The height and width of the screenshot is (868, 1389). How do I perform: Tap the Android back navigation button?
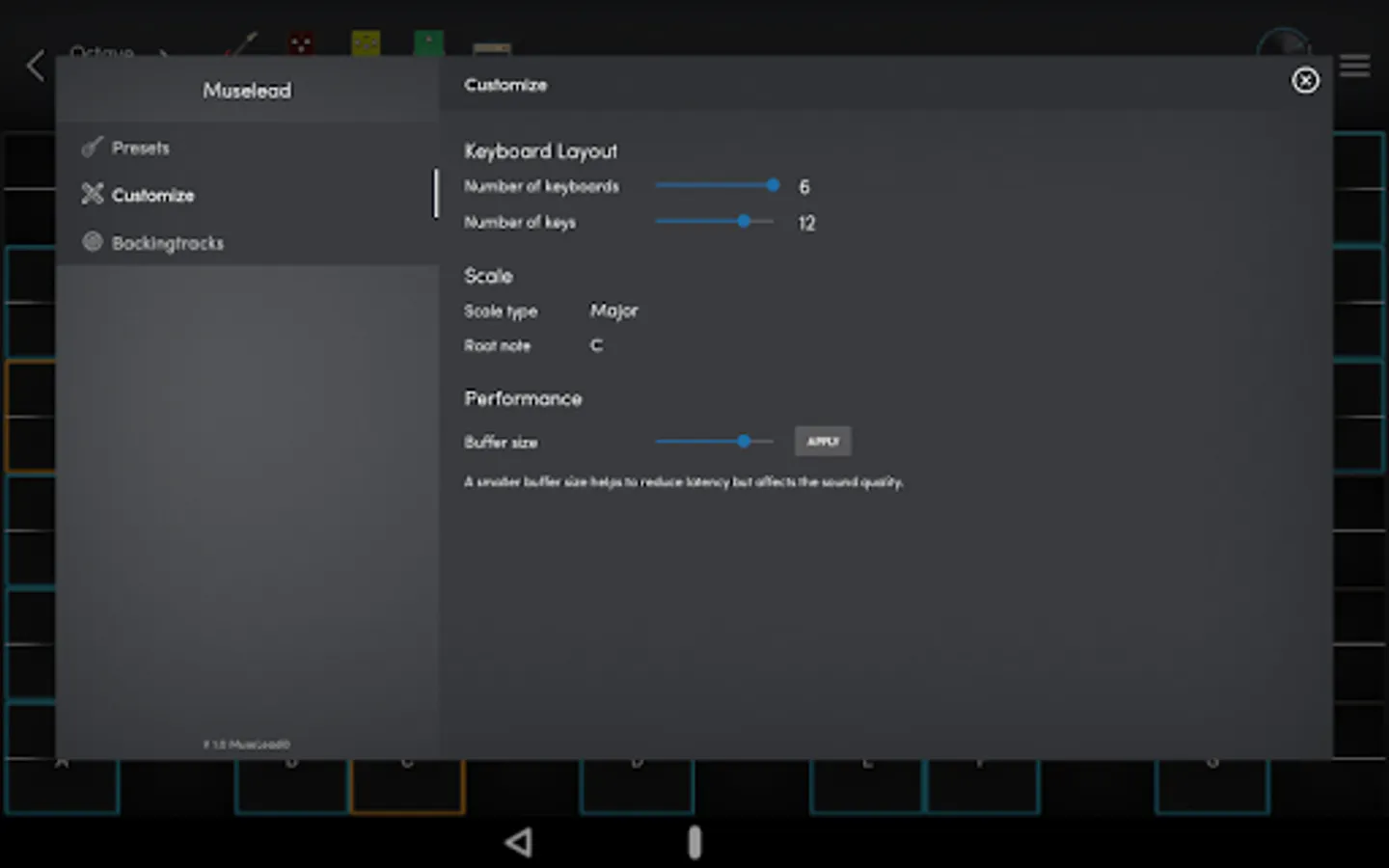click(x=519, y=842)
